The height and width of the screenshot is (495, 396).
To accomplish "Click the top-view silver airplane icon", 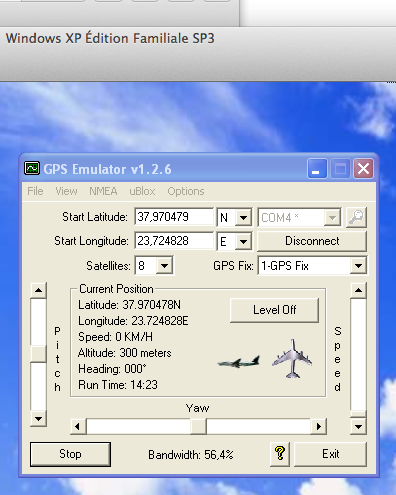I will coord(292,359).
